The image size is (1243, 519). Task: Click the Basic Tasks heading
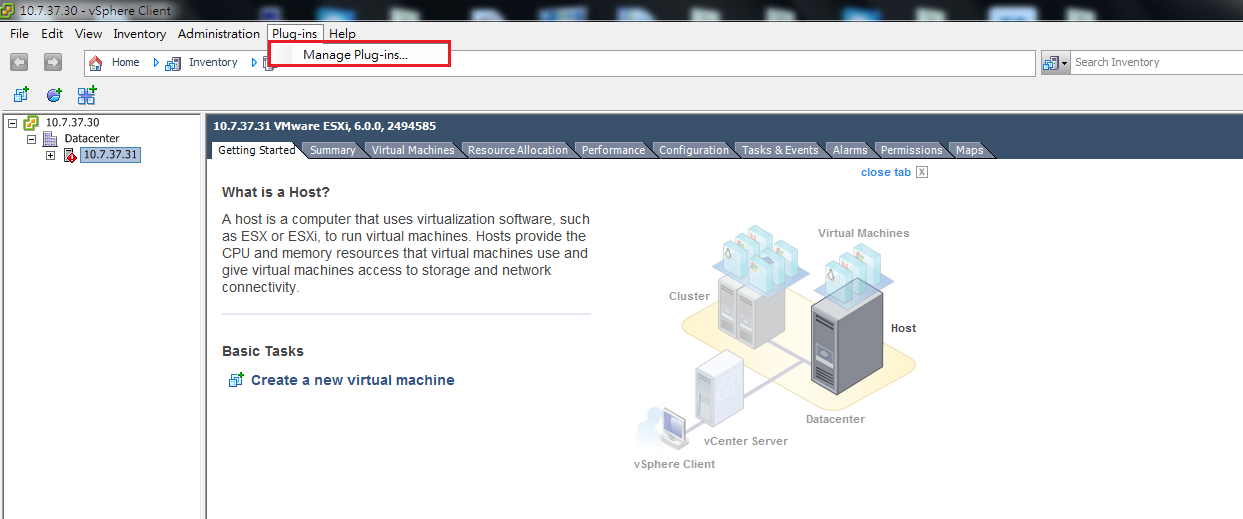pos(263,351)
